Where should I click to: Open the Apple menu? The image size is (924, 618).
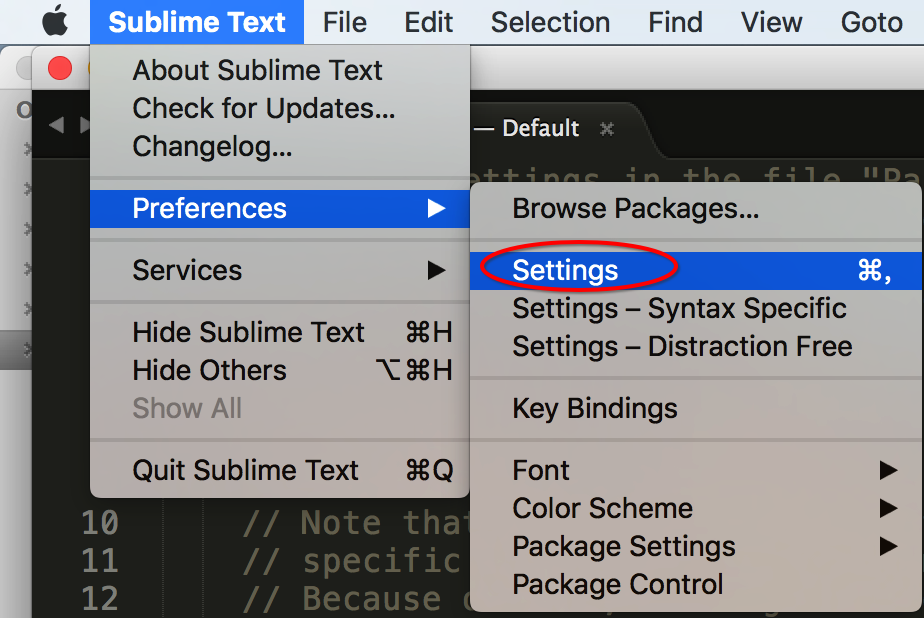(54, 21)
